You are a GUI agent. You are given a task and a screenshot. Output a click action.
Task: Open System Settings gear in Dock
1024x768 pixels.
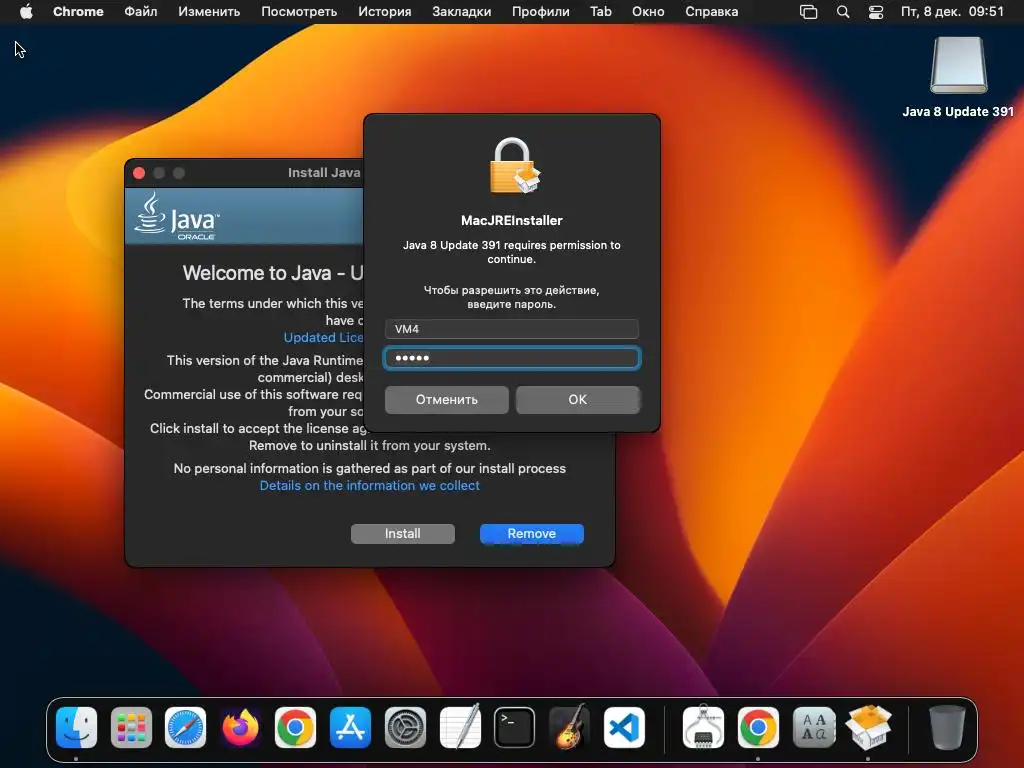[405, 728]
